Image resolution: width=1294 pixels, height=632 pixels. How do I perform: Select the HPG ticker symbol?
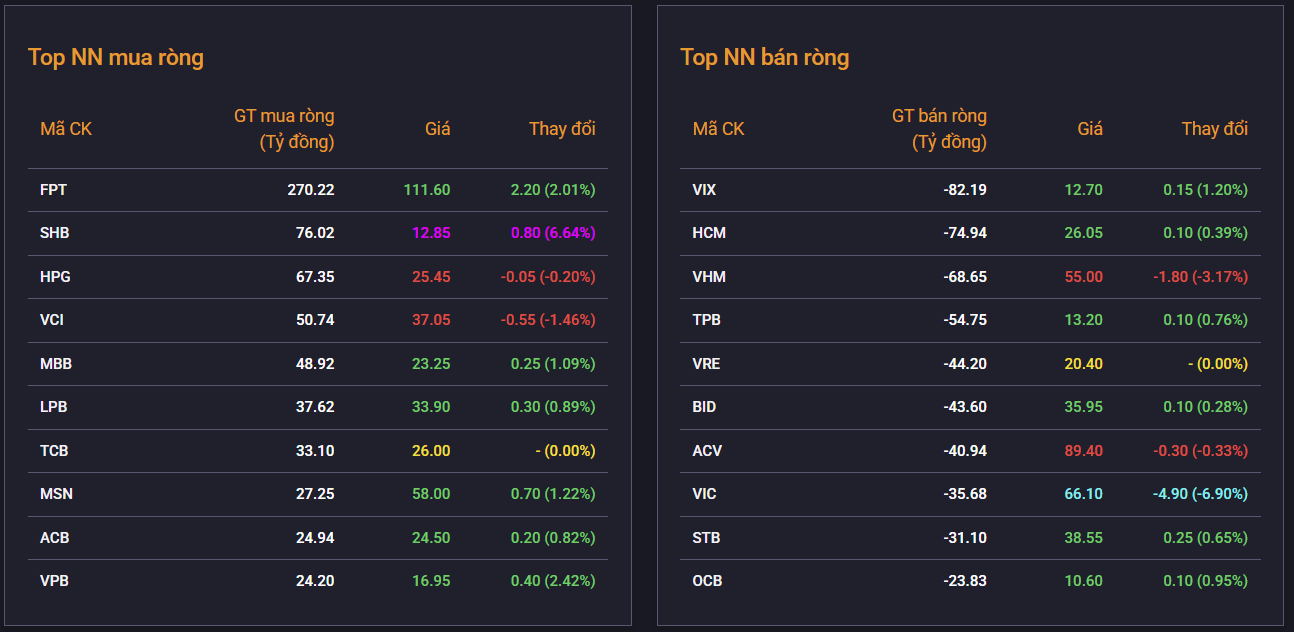coord(55,277)
